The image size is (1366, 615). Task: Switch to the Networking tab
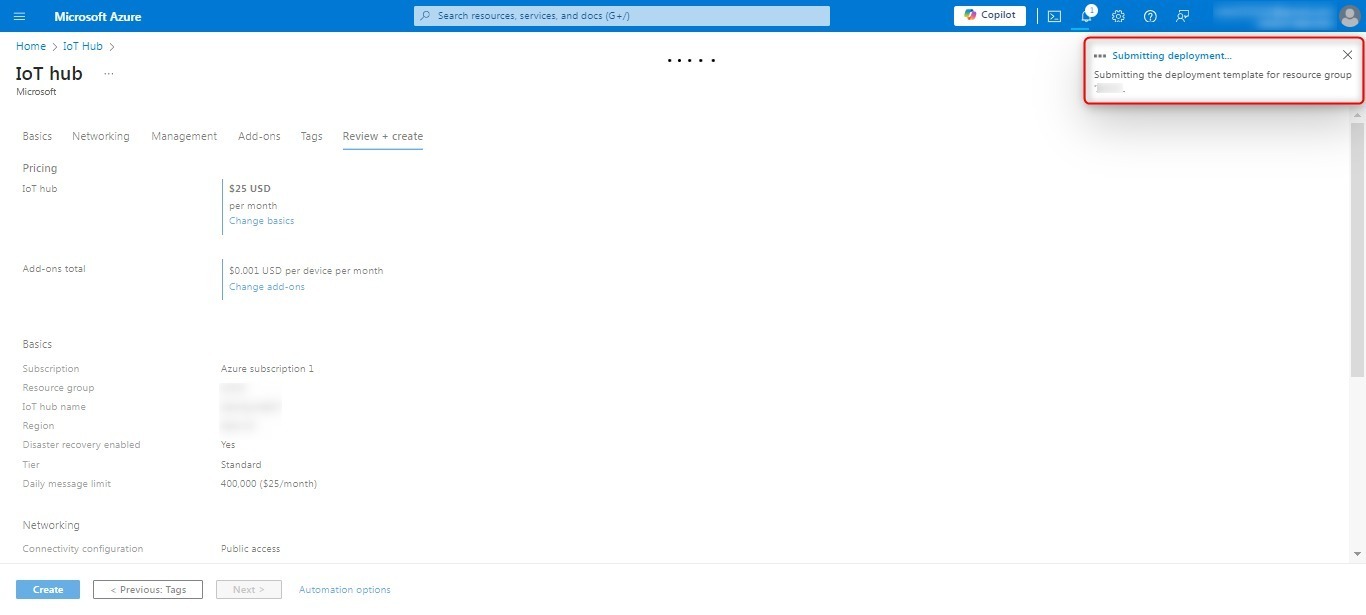[x=101, y=136]
